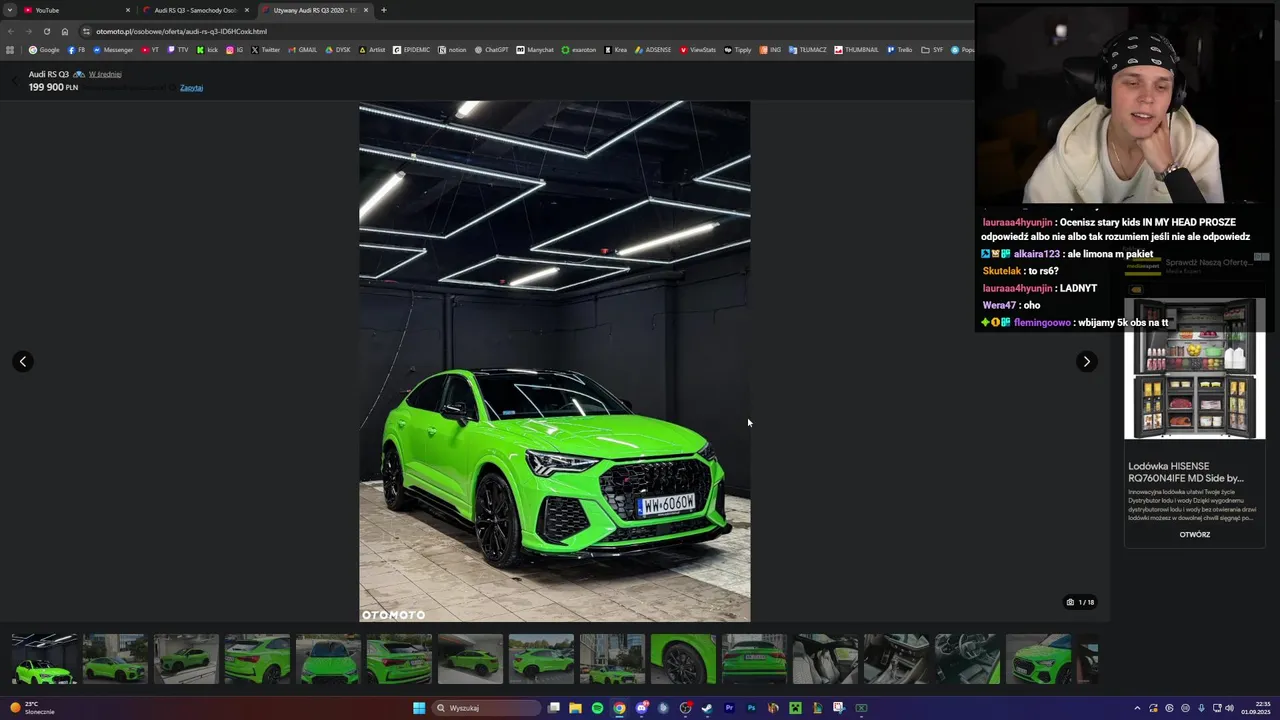Open File Explorer from the taskbar
The image size is (1280, 720).
(x=575, y=708)
